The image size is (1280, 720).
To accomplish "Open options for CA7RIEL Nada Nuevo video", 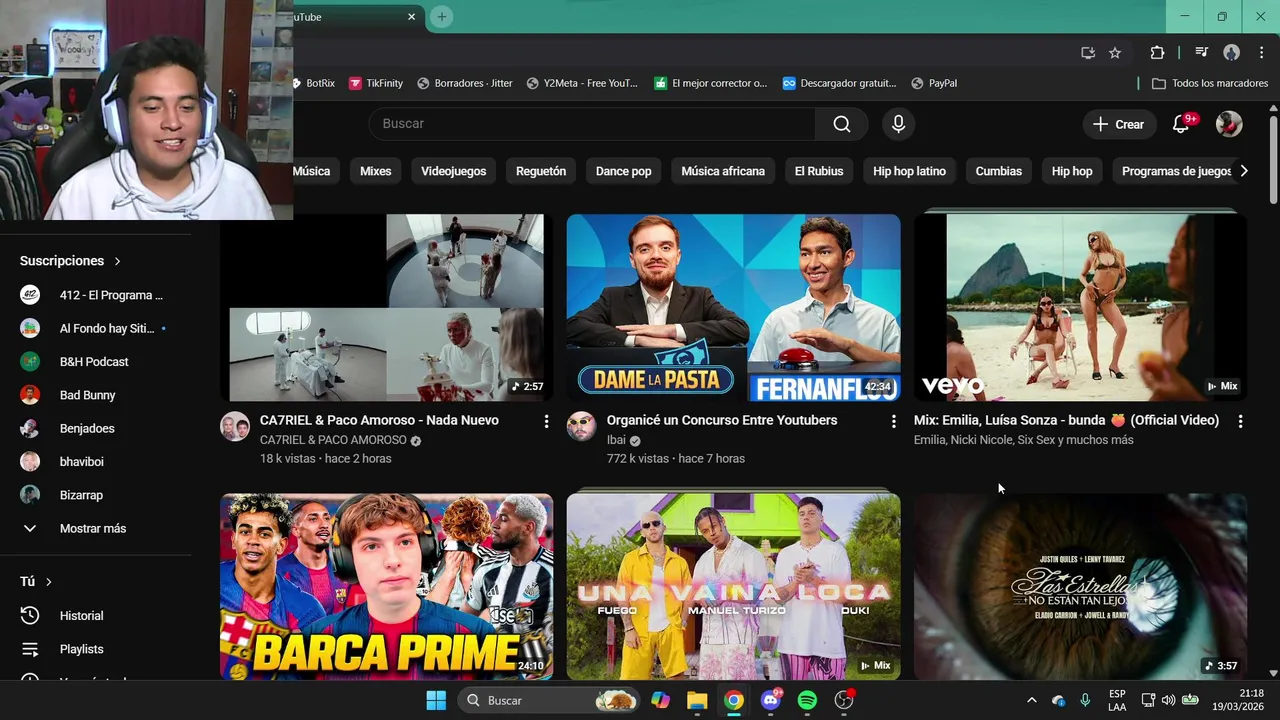I will click(x=546, y=422).
